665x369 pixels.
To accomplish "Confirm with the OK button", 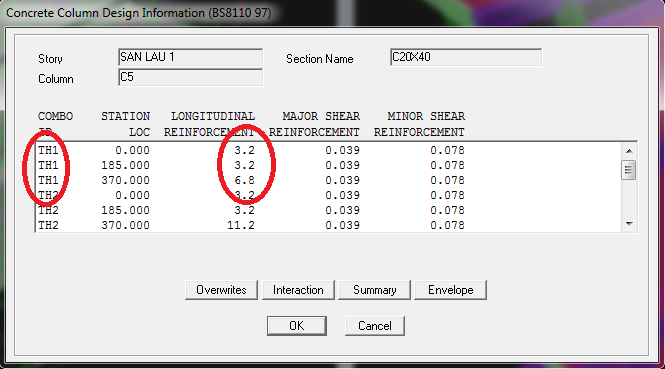I will click(x=297, y=326).
